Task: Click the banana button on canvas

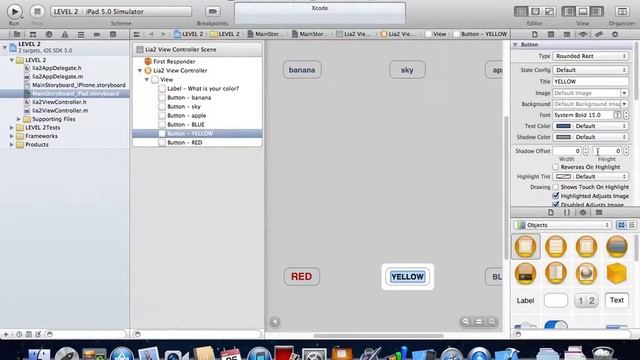Action: (302, 70)
